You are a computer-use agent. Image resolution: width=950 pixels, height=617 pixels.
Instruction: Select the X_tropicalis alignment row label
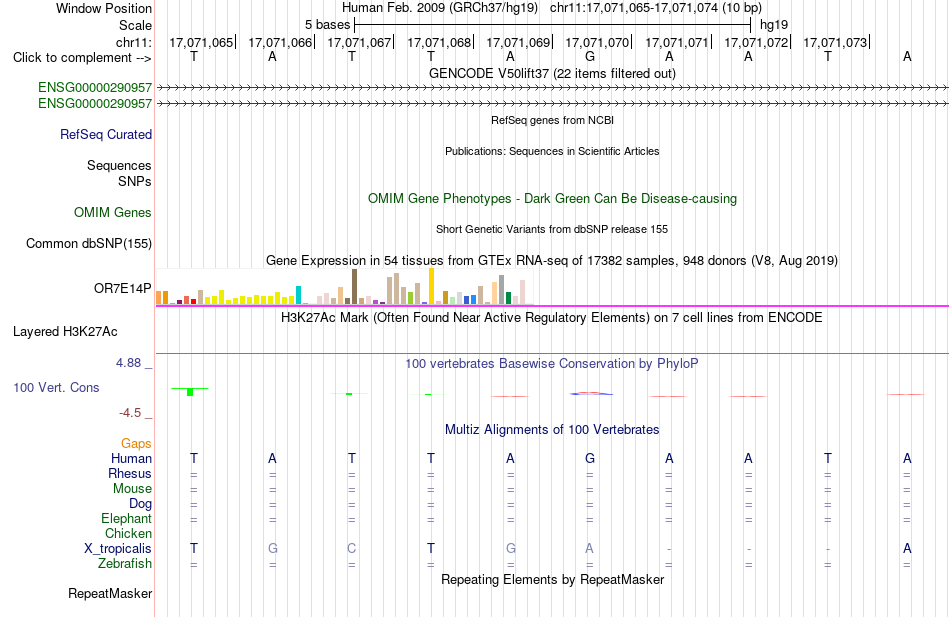pyautogui.click(x=118, y=549)
